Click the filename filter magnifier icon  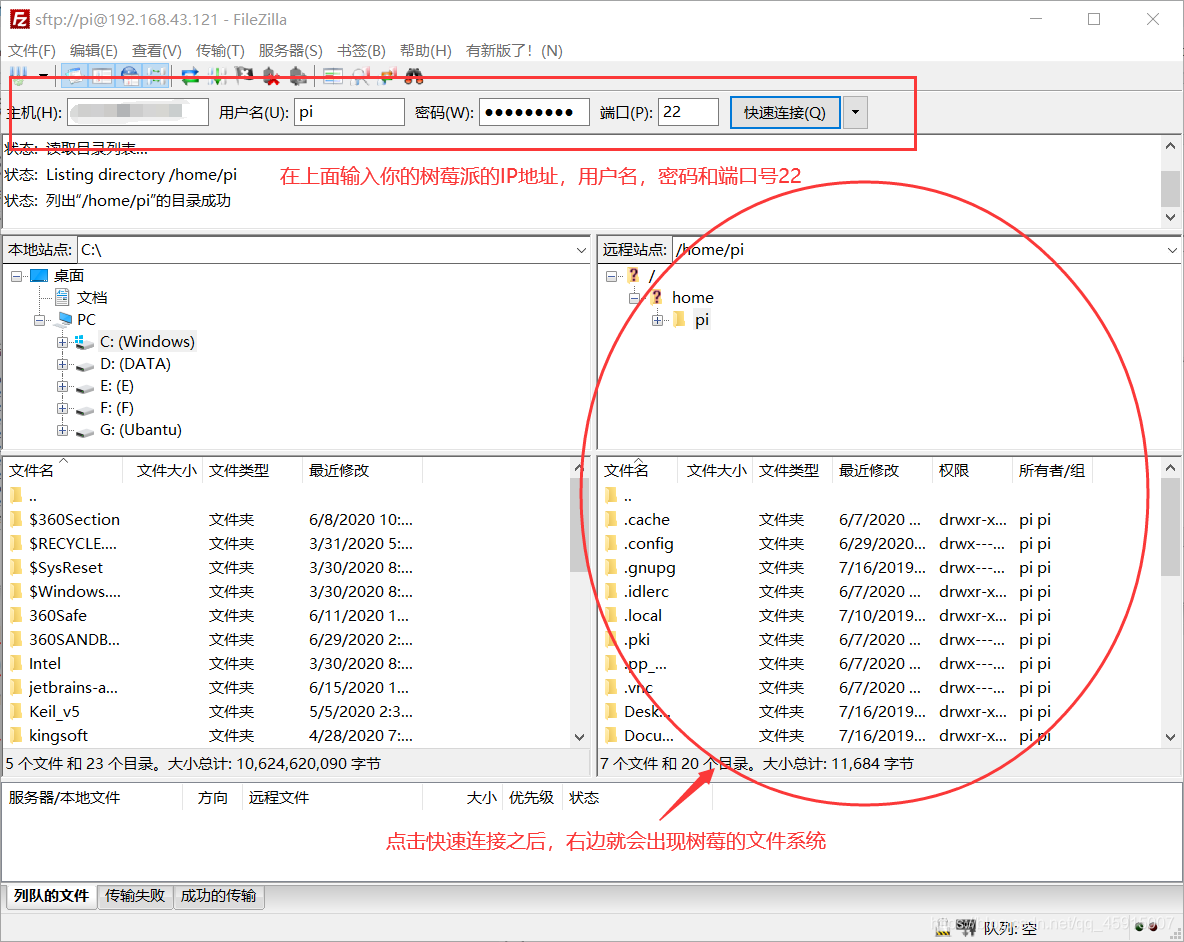point(360,75)
